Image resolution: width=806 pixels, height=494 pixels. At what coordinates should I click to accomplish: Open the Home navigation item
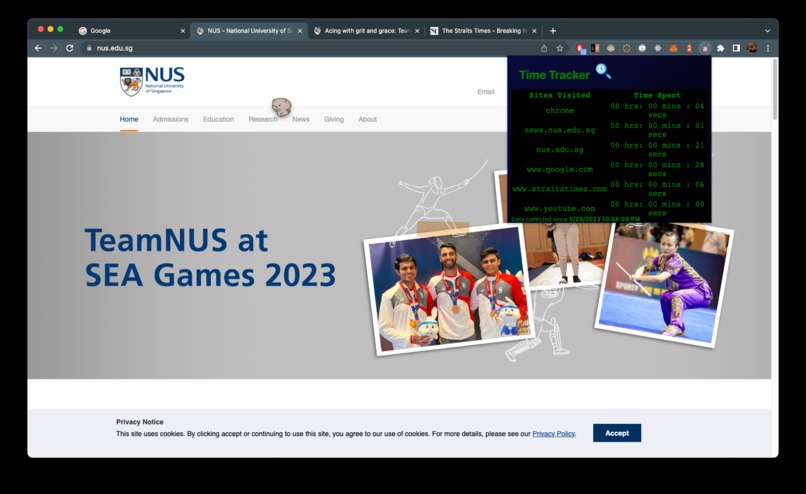[129, 119]
